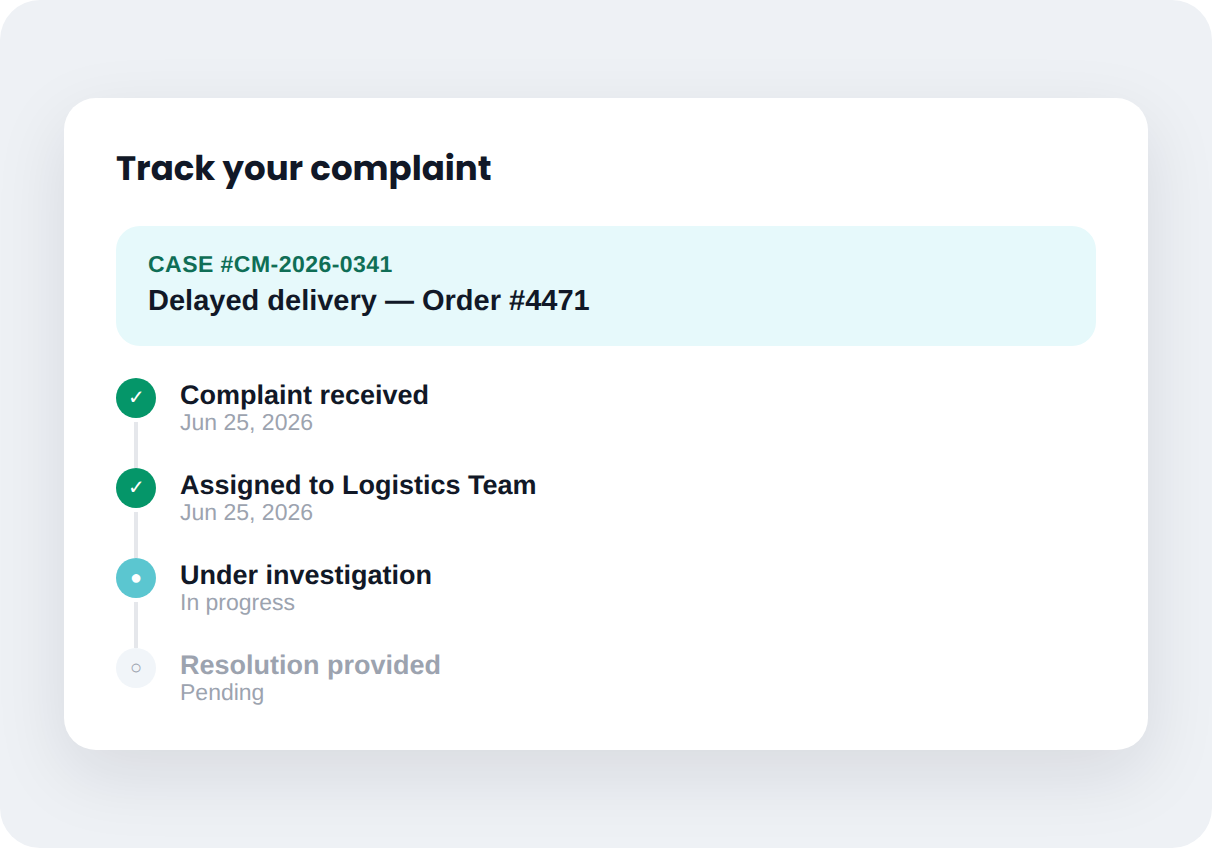
Task: Click the Jun 25, 2026 date under Assigned to Logistics Team
Action: 246,512
